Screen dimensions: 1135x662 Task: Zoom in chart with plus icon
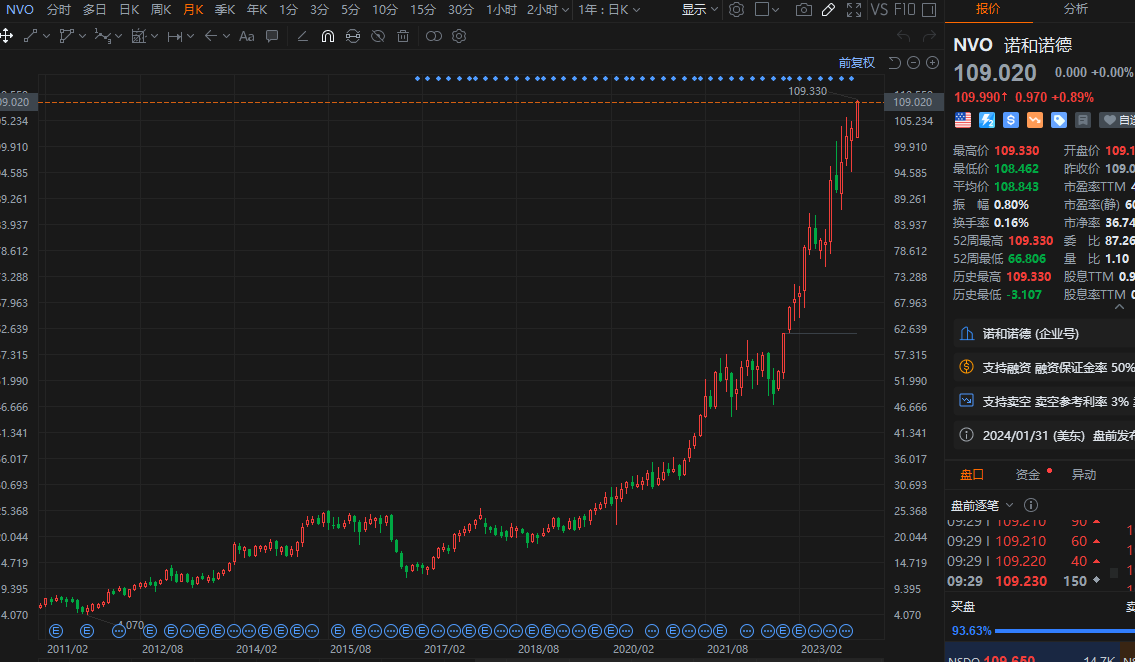point(932,62)
